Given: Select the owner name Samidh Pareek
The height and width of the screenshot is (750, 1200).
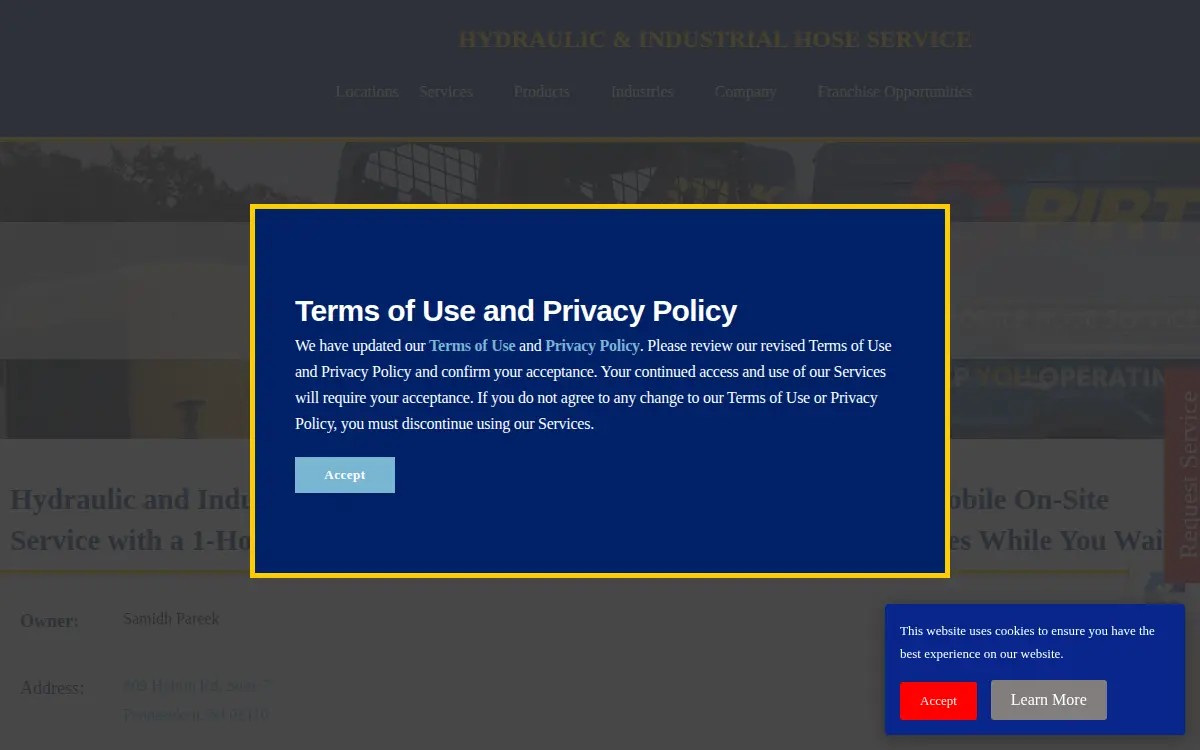Looking at the screenshot, I should point(171,619).
